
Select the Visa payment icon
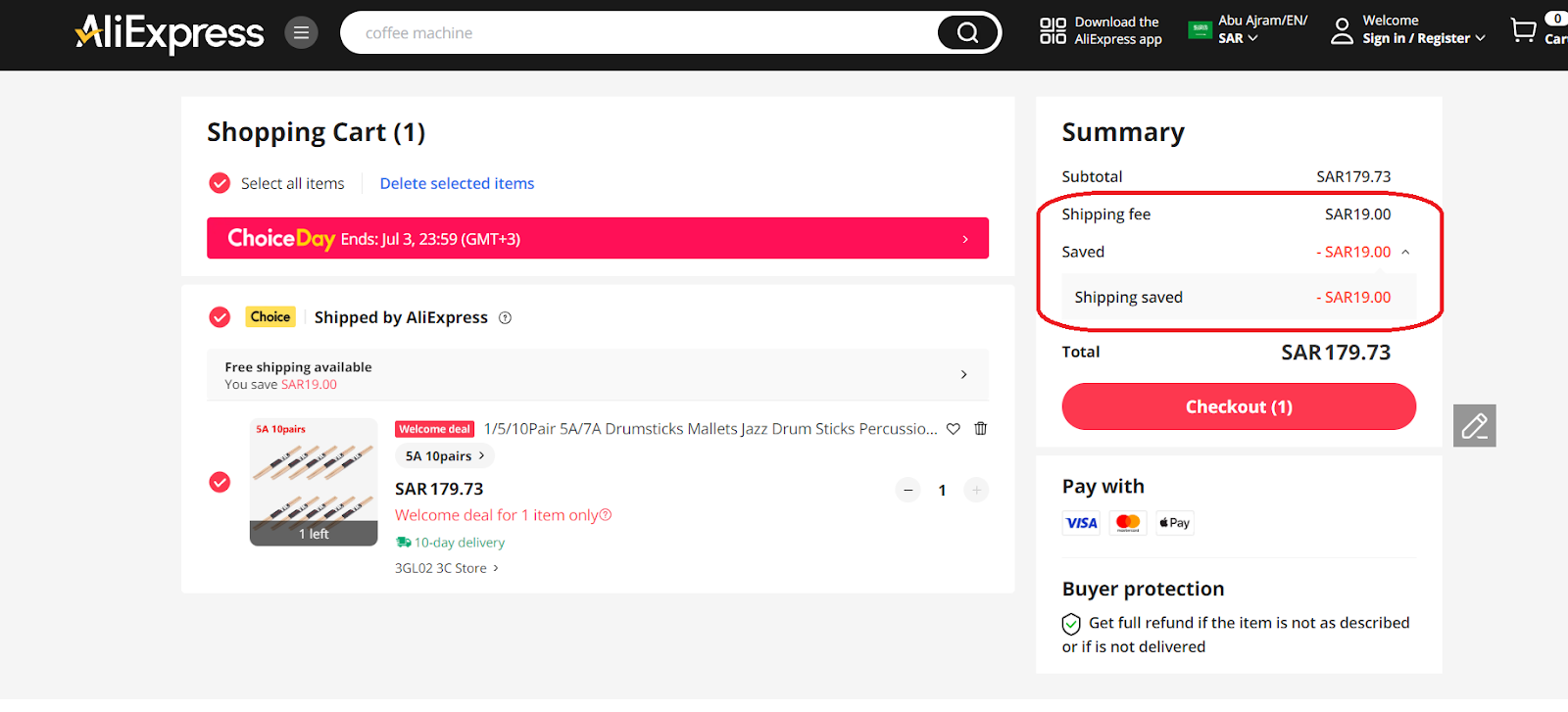[x=1081, y=523]
